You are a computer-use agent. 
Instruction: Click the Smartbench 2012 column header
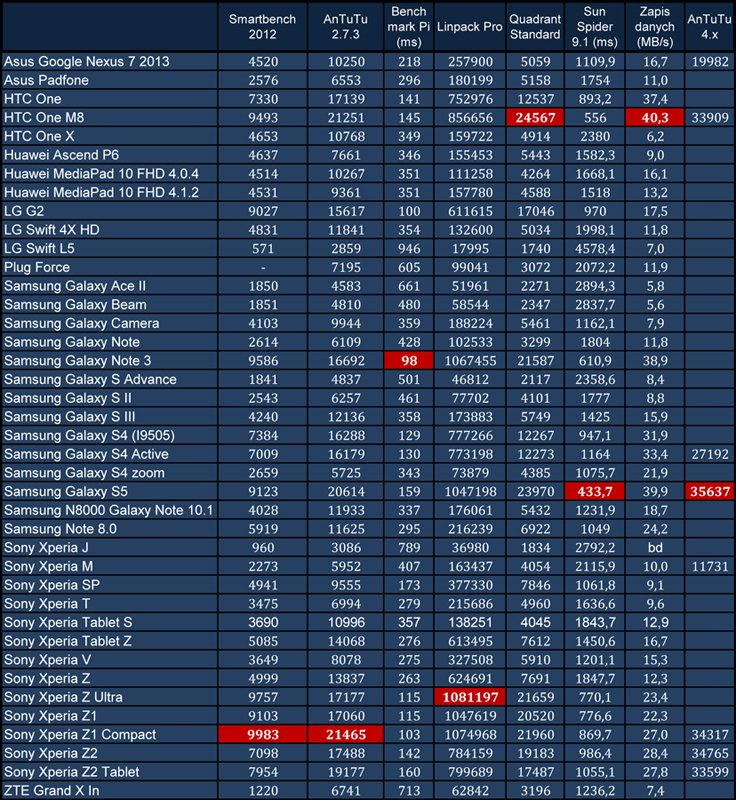[x=262, y=27]
